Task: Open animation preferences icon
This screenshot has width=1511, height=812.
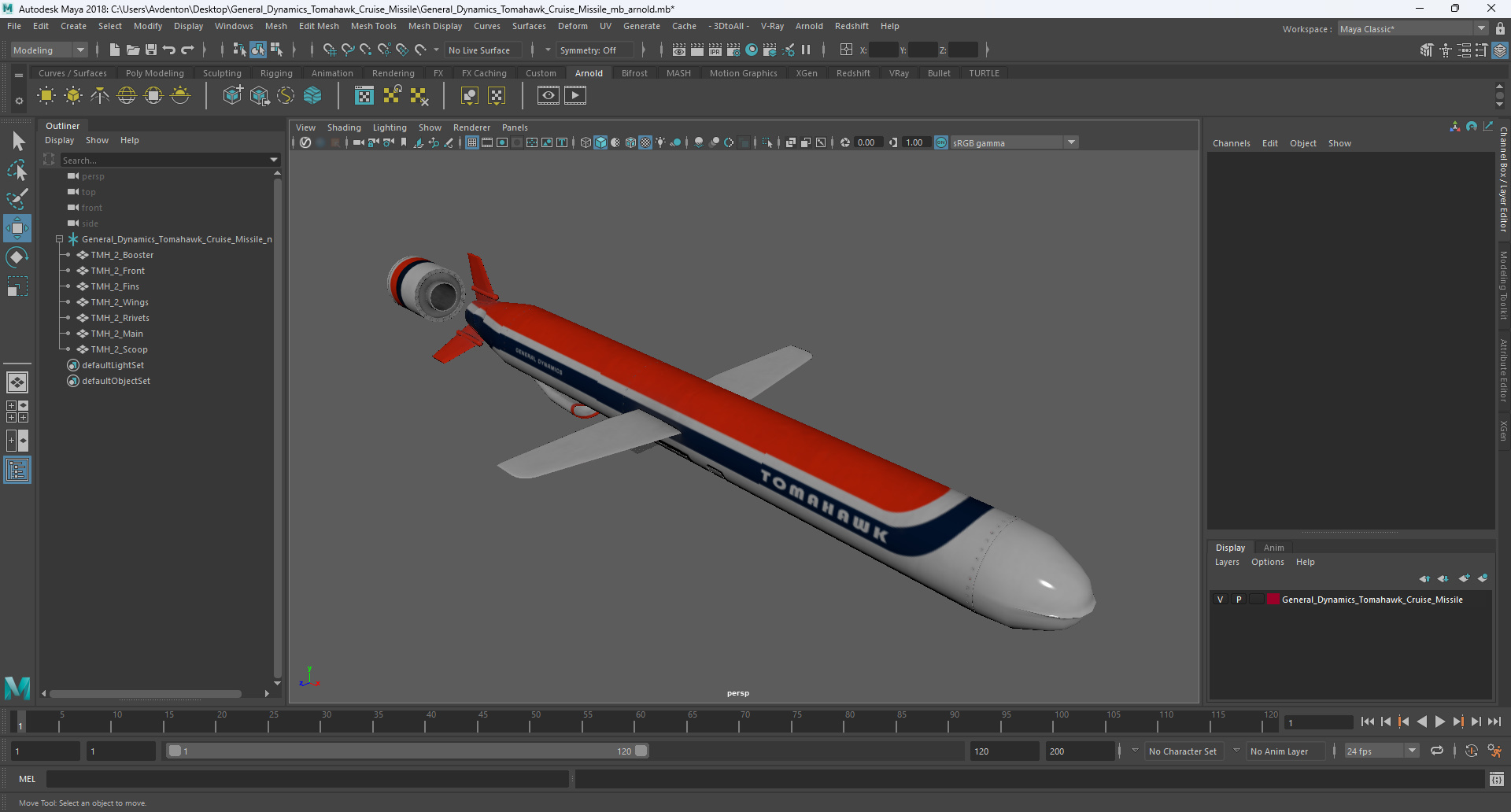Action: [x=1494, y=751]
